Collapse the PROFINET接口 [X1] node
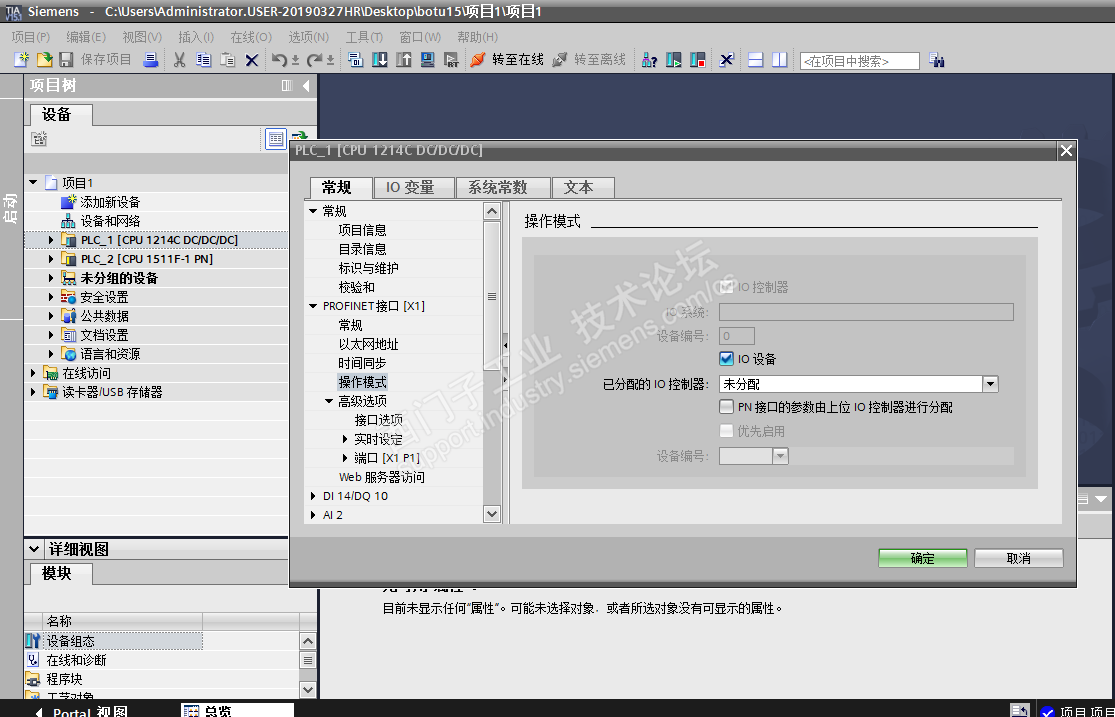1115x717 pixels. [313, 306]
